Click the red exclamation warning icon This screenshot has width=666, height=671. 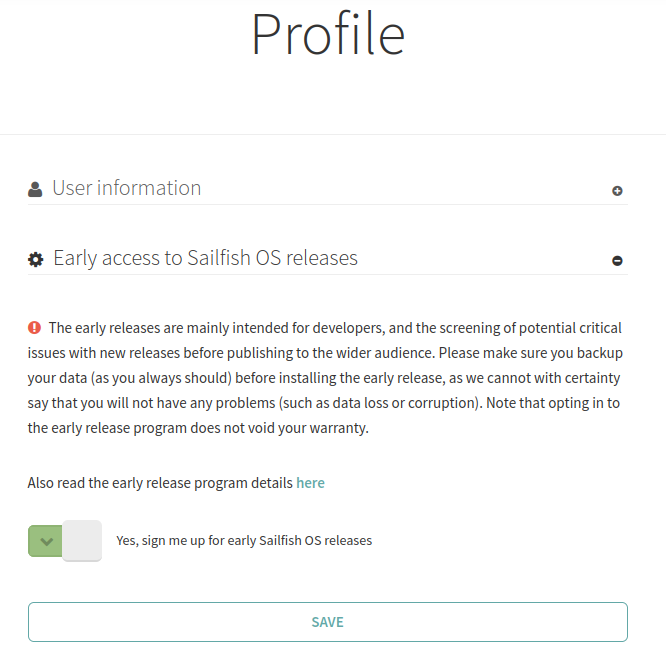tap(35, 327)
